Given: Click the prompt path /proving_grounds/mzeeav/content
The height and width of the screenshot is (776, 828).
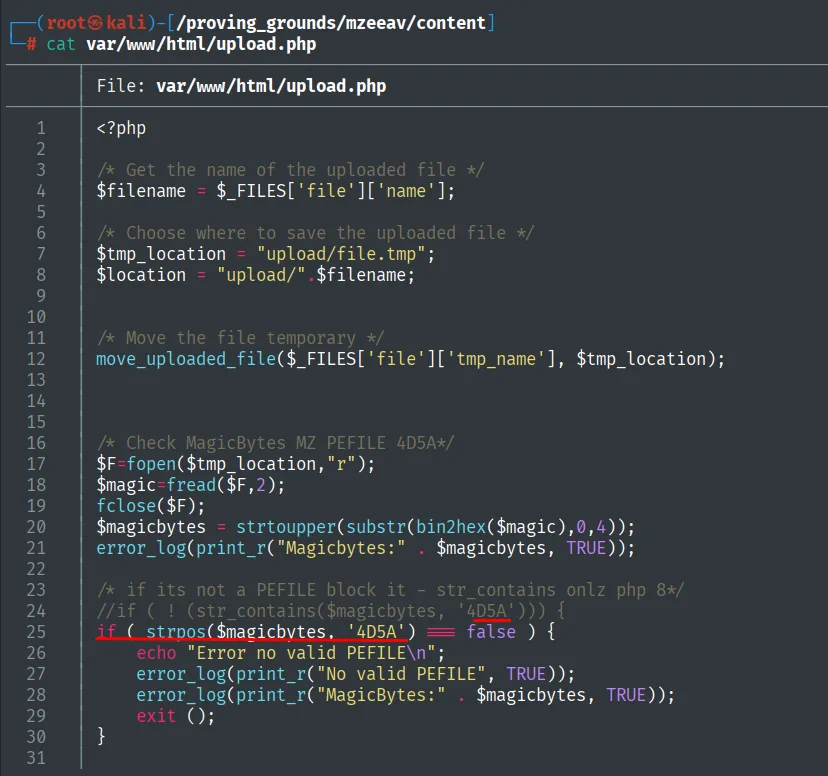Looking at the screenshot, I should coord(331,23).
